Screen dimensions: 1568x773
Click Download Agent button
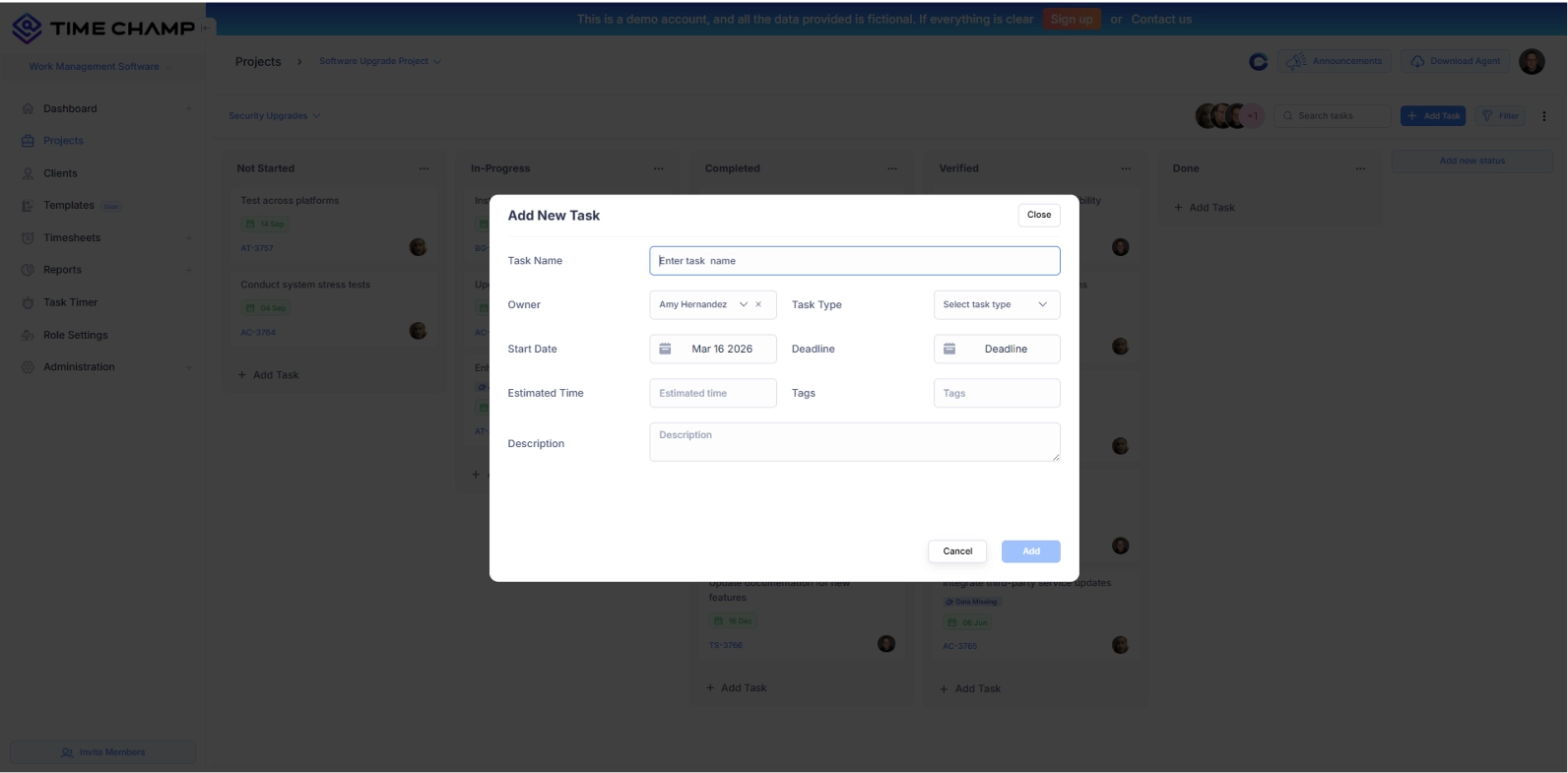[x=1455, y=61]
